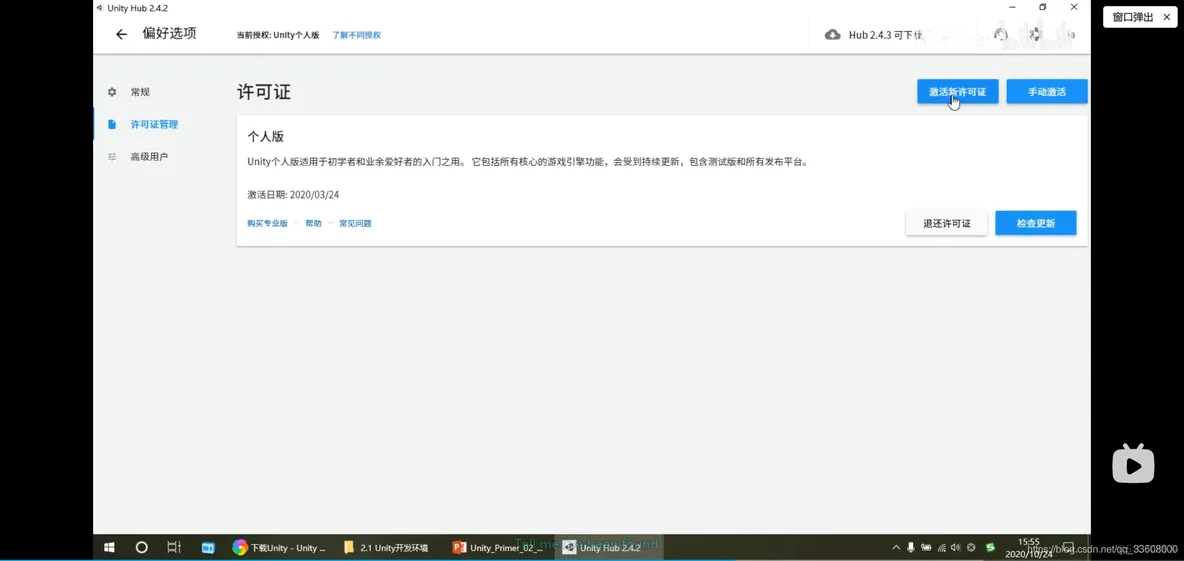Open the Windows Start menu
The width and height of the screenshot is (1184, 561).
[109, 547]
